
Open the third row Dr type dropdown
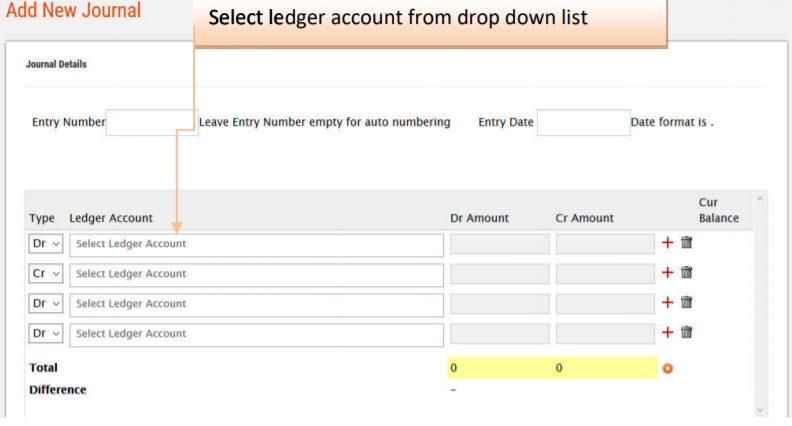tap(46, 304)
